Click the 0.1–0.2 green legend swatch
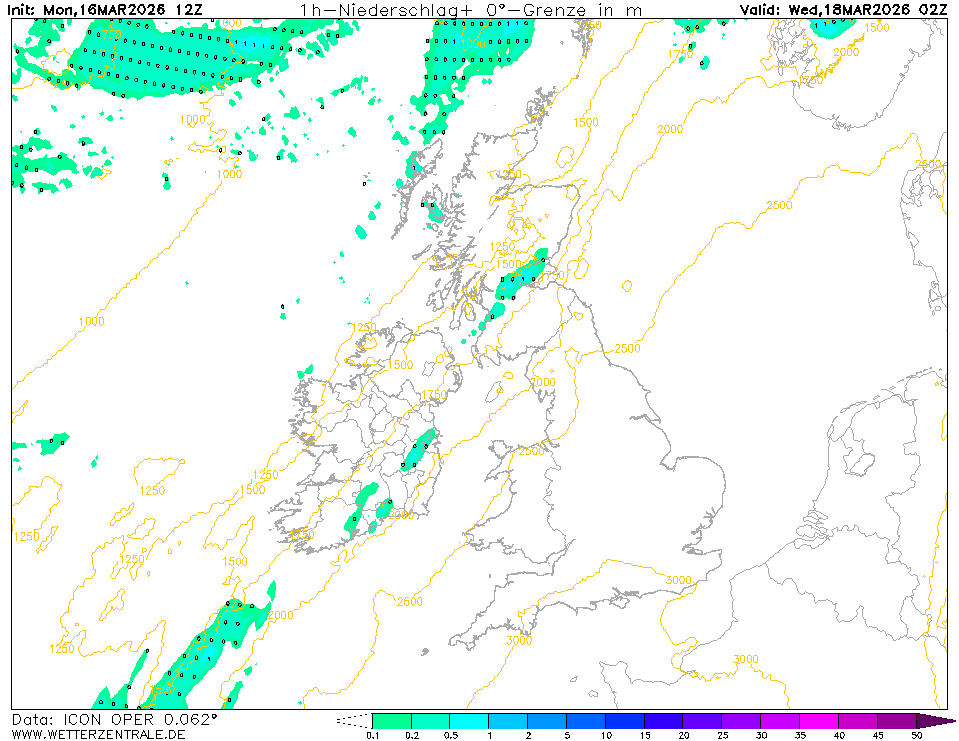This screenshot has height=741, width=959. pyautogui.click(x=391, y=720)
